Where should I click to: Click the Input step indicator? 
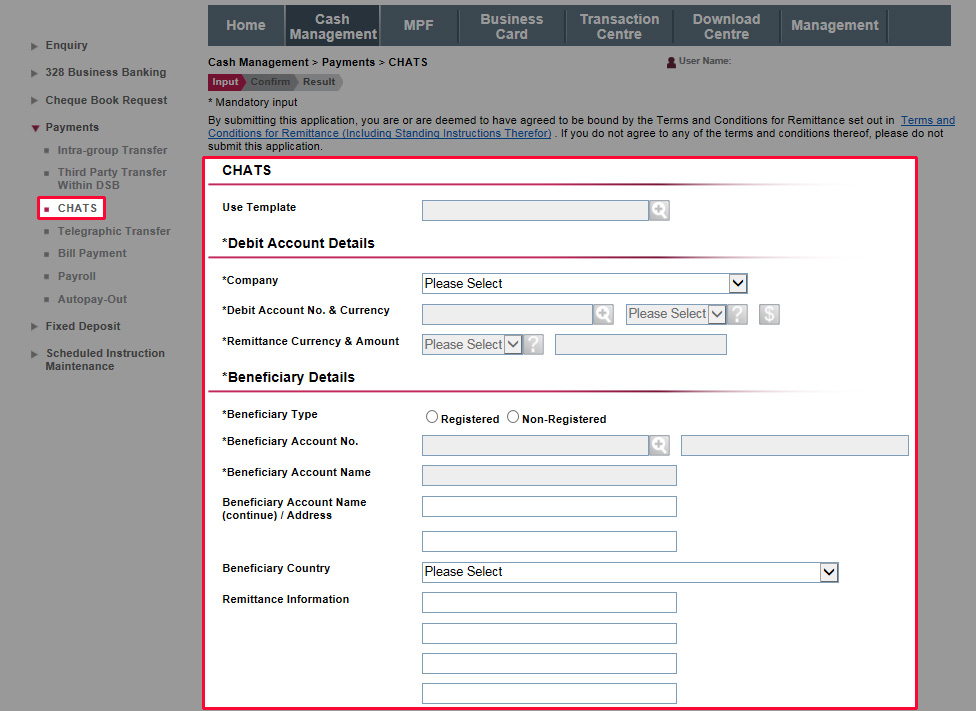coord(225,82)
